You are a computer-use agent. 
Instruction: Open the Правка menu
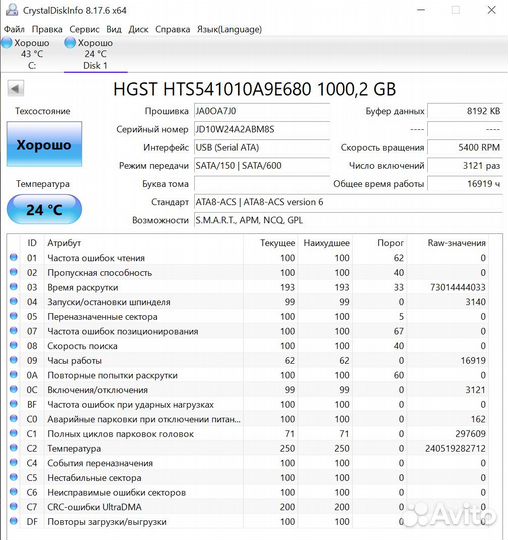tap(47, 29)
